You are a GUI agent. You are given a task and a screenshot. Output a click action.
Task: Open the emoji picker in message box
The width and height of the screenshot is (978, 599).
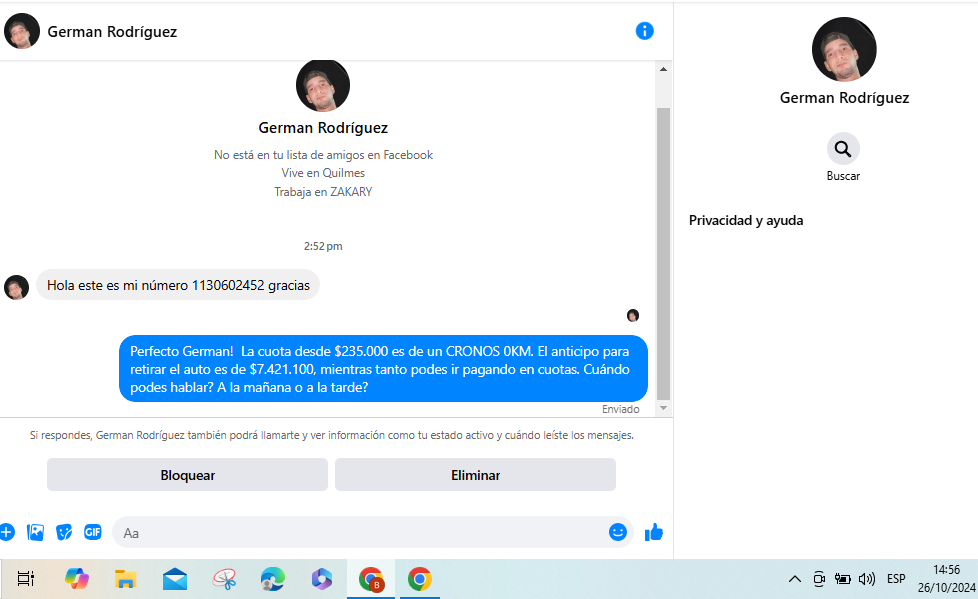point(617,532)
